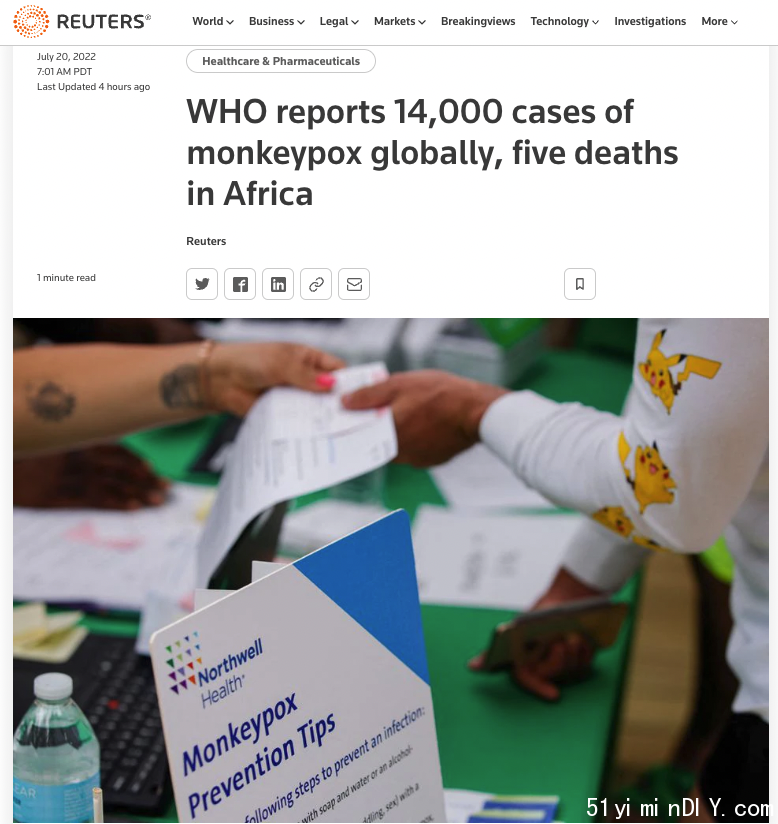The image size is (778, 824).
Task: Open the Legal dropdown menu
Action: pos(339,22)
